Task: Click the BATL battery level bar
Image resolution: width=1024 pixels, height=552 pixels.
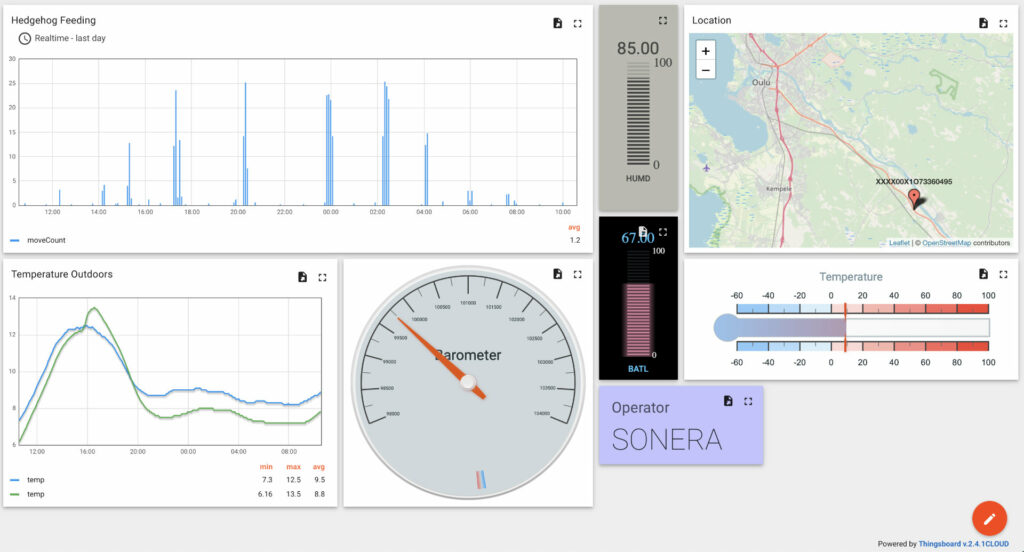Action: (638, 319)
